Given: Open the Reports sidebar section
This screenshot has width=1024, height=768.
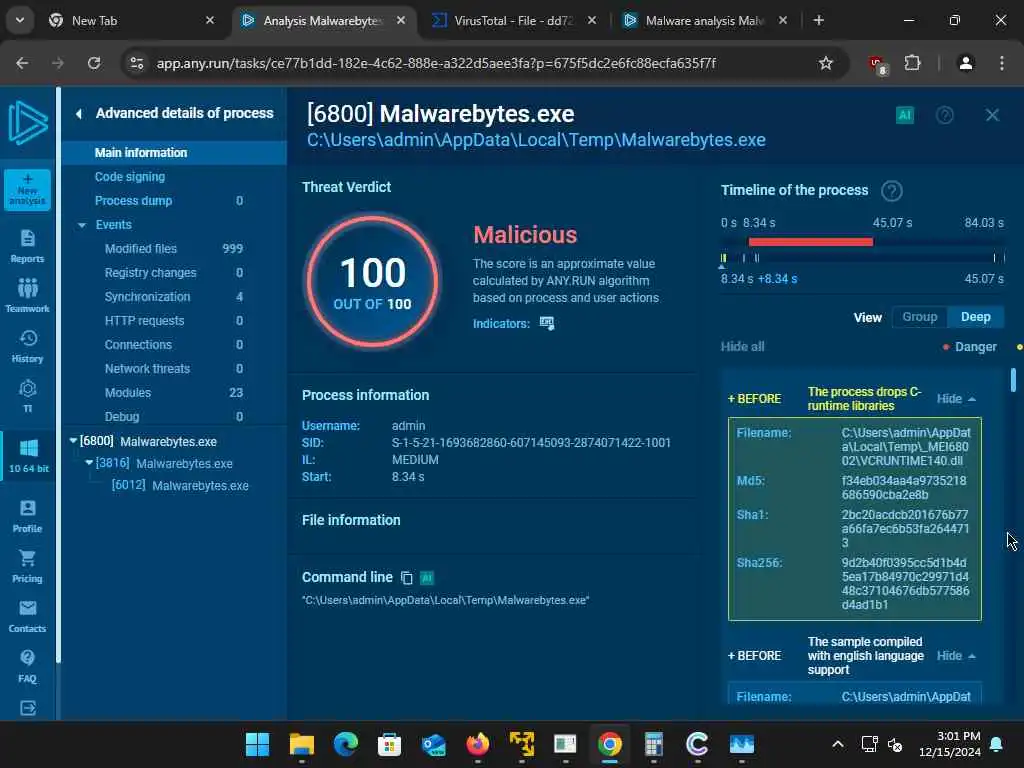Looking at the screenshot, I should point(27,246).
